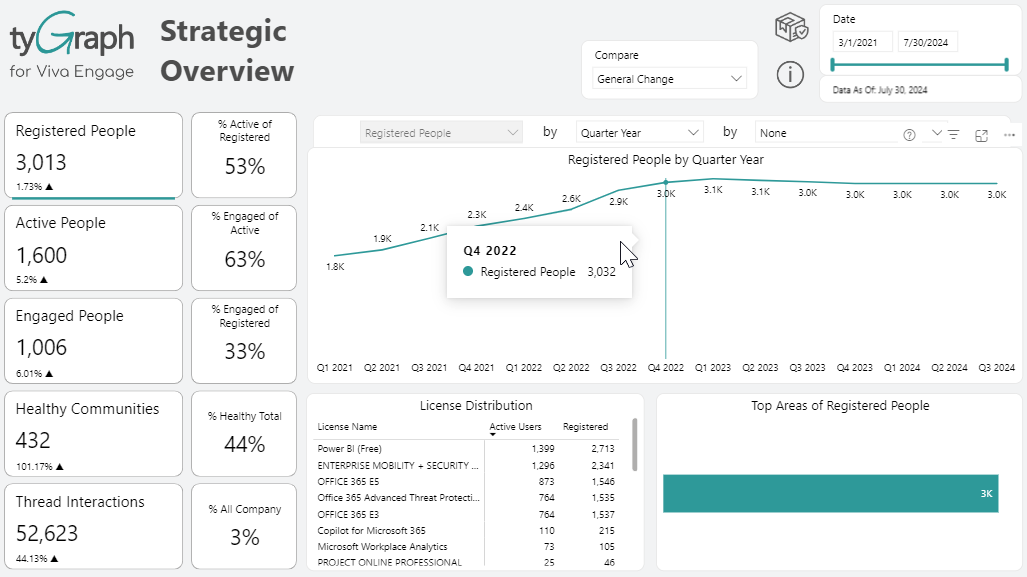This screenshot has height=577, width=1027.
Task: Click the teal 3K bar
Action: click(831, 494)
